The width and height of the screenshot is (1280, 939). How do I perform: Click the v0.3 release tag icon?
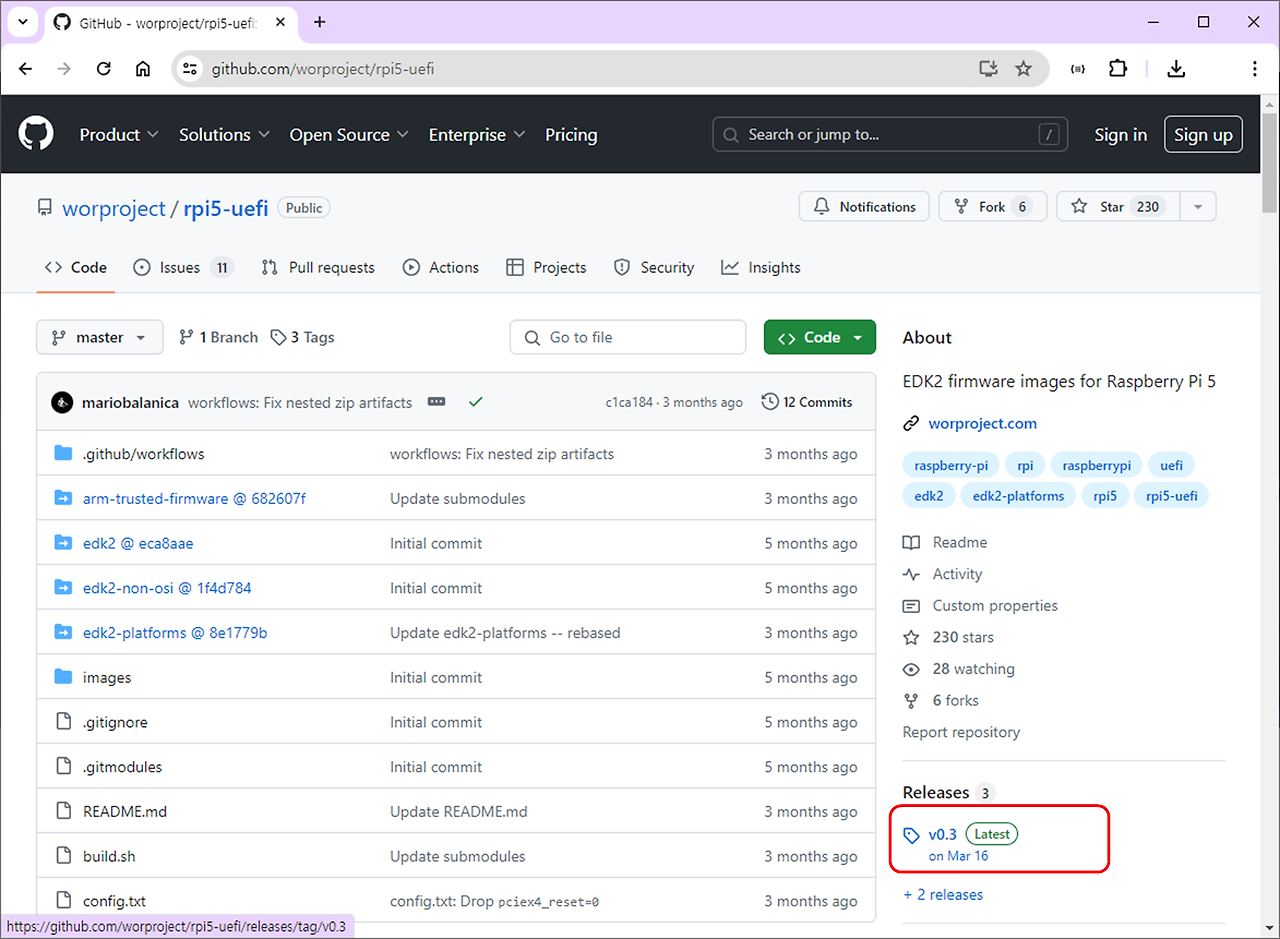click(911, 835)
